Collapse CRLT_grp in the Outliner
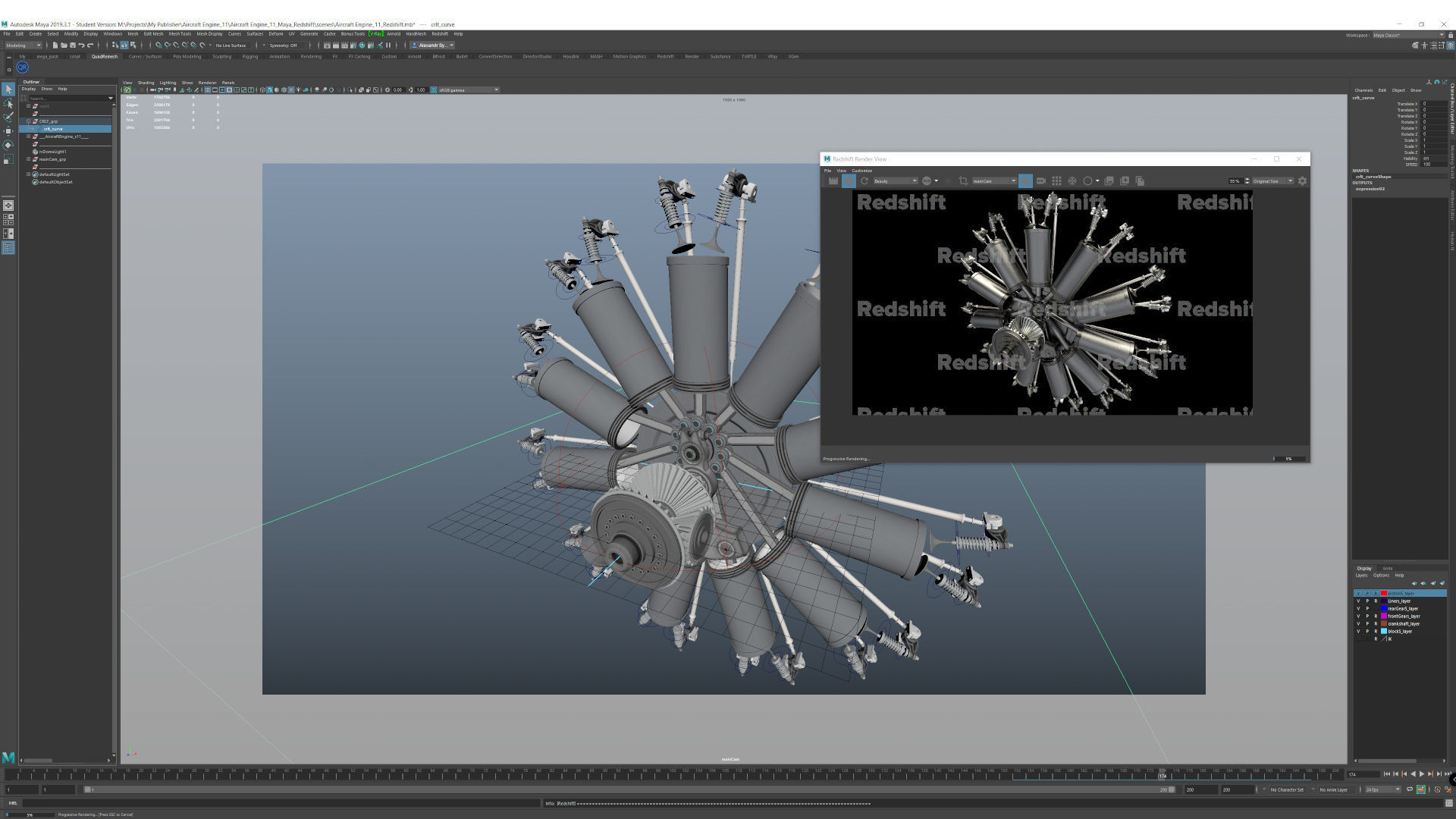Viewport: 1456px width, 819px height. coord(28,121)
